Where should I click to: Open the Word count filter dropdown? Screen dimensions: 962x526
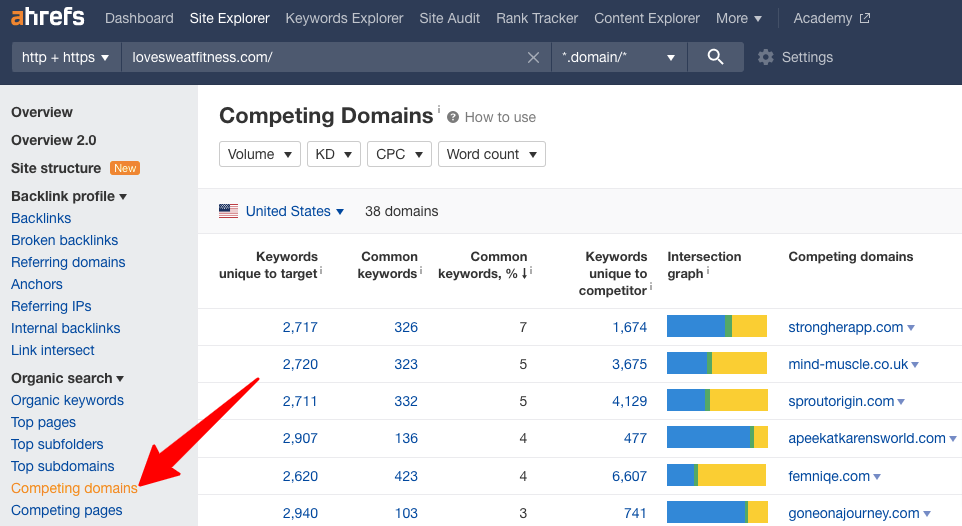[491, 154]
